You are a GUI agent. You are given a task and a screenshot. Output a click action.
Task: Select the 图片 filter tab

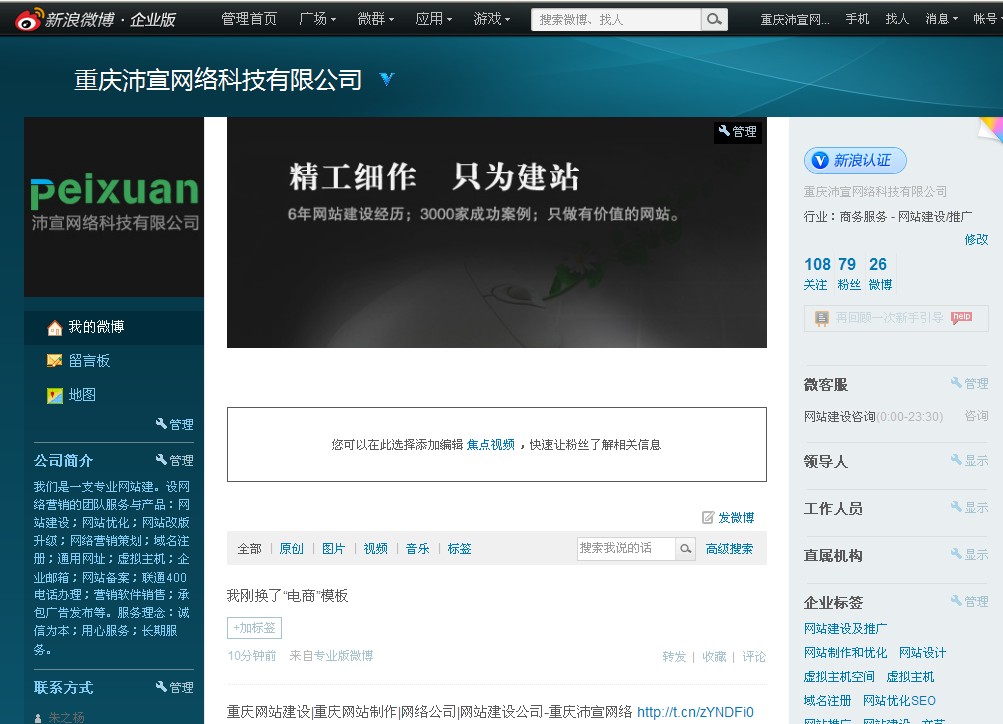(333, 549)
